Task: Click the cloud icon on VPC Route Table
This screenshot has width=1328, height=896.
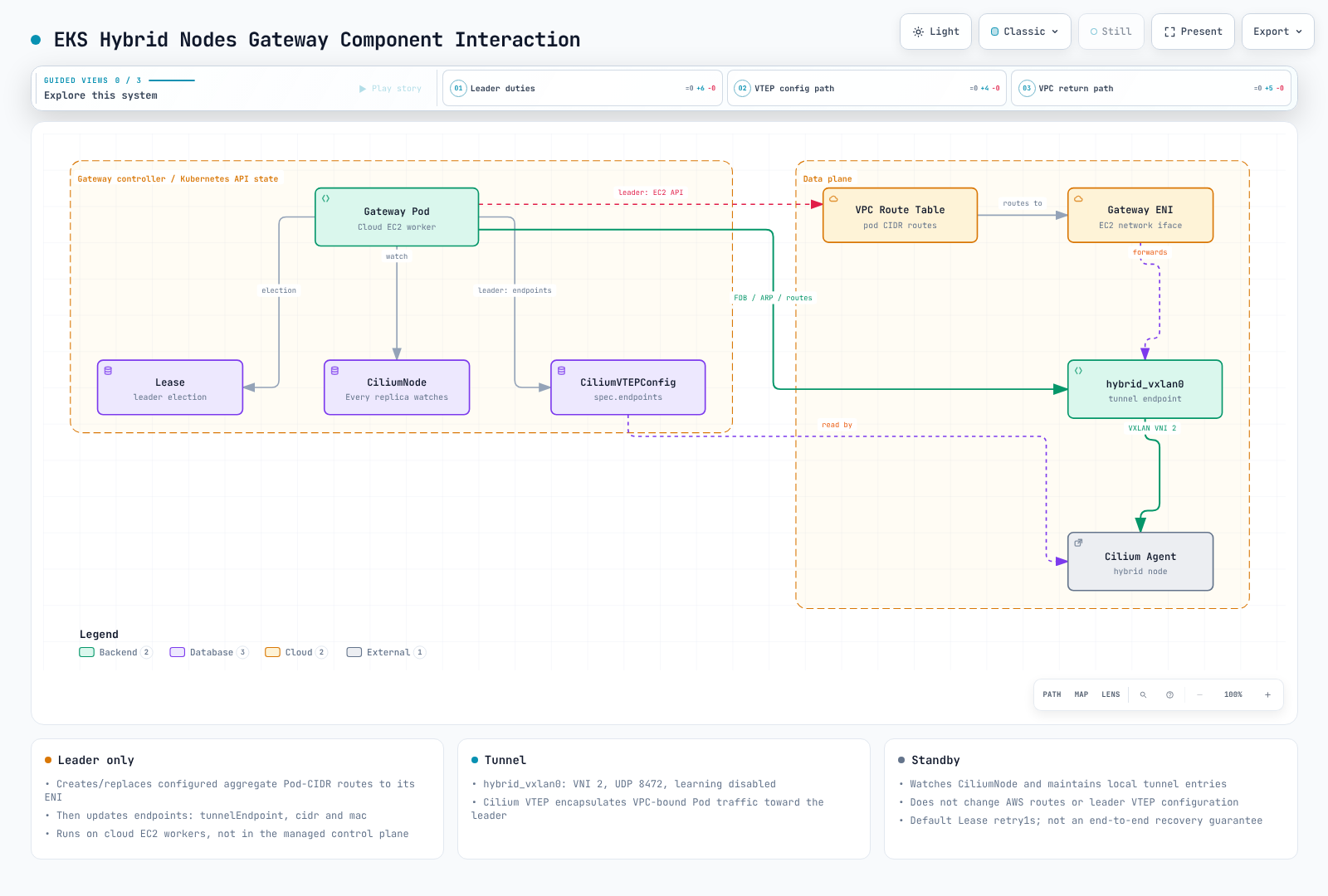Action: tap(833, 199)
